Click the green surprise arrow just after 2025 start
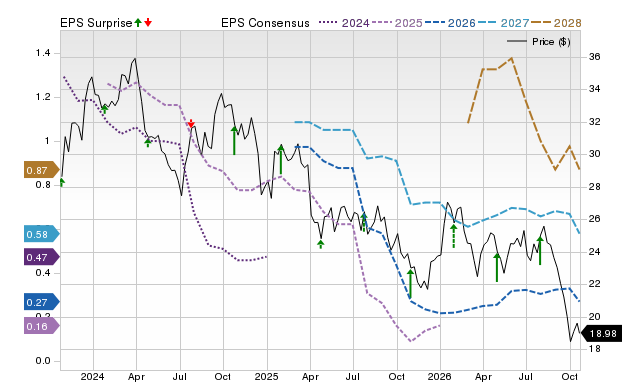Image resolution: width=640 pixels, height=382 pixels. tap(281, 160)
